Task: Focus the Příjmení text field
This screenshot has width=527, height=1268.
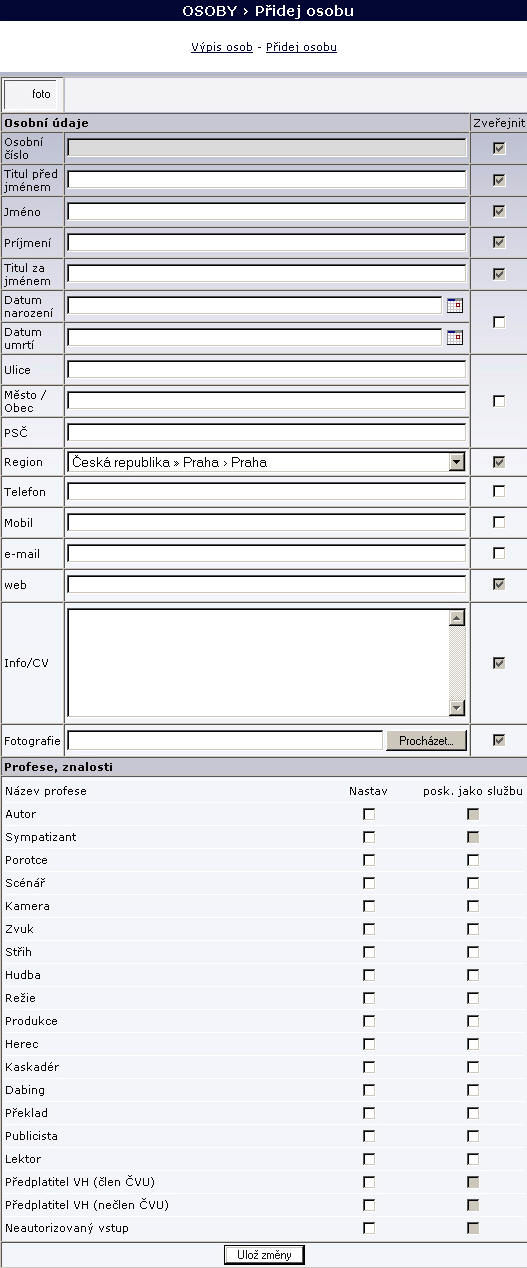Action: click(266, 243)
